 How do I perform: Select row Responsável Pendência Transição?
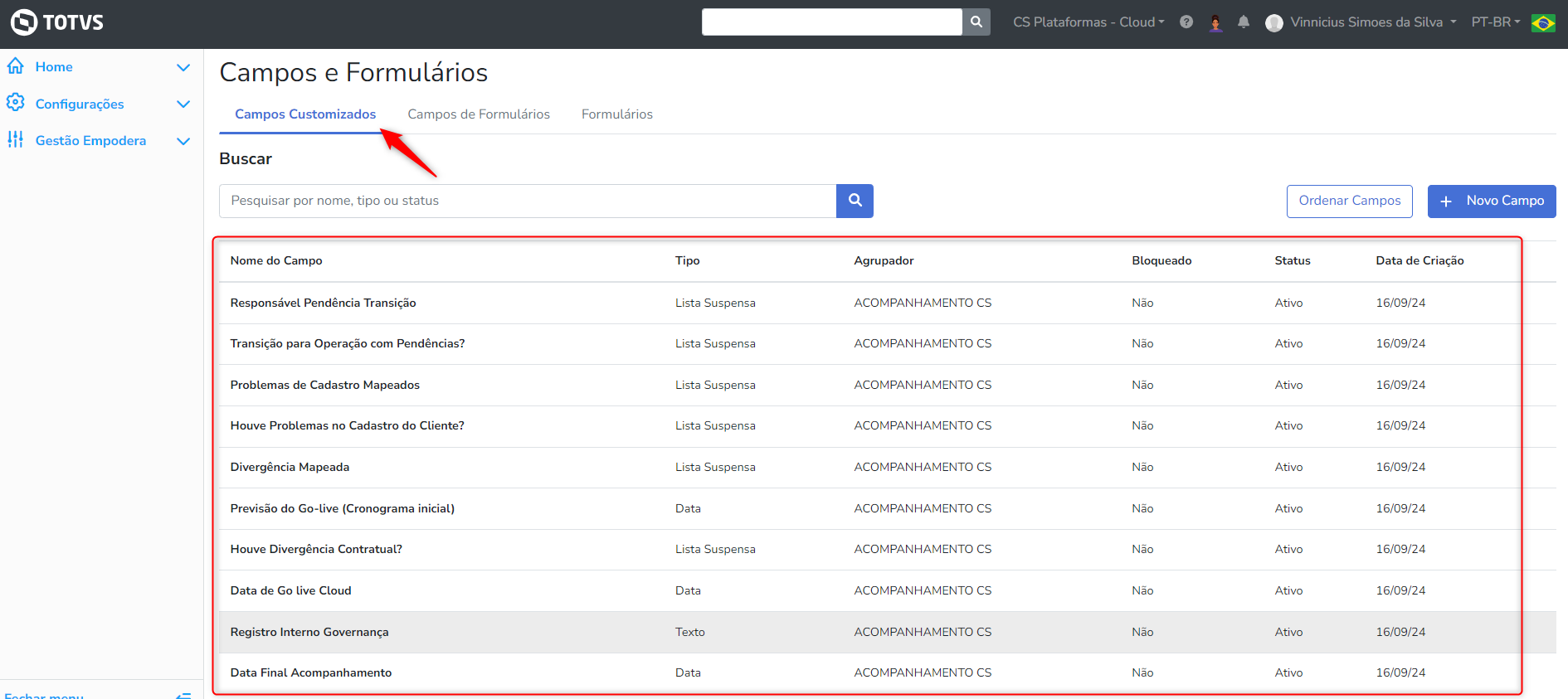(888, 303)
